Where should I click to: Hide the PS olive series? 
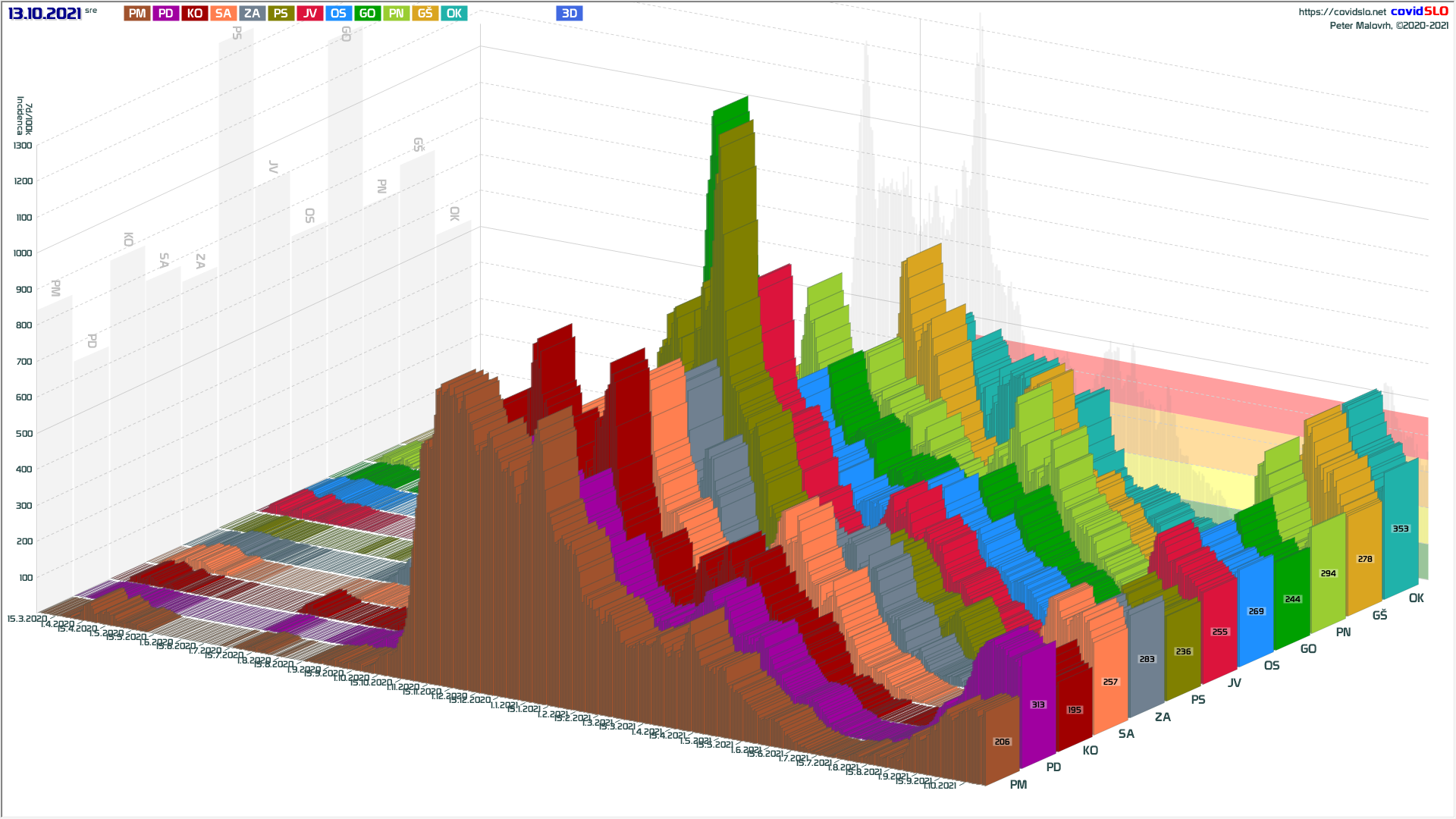[x=281, y=14]
